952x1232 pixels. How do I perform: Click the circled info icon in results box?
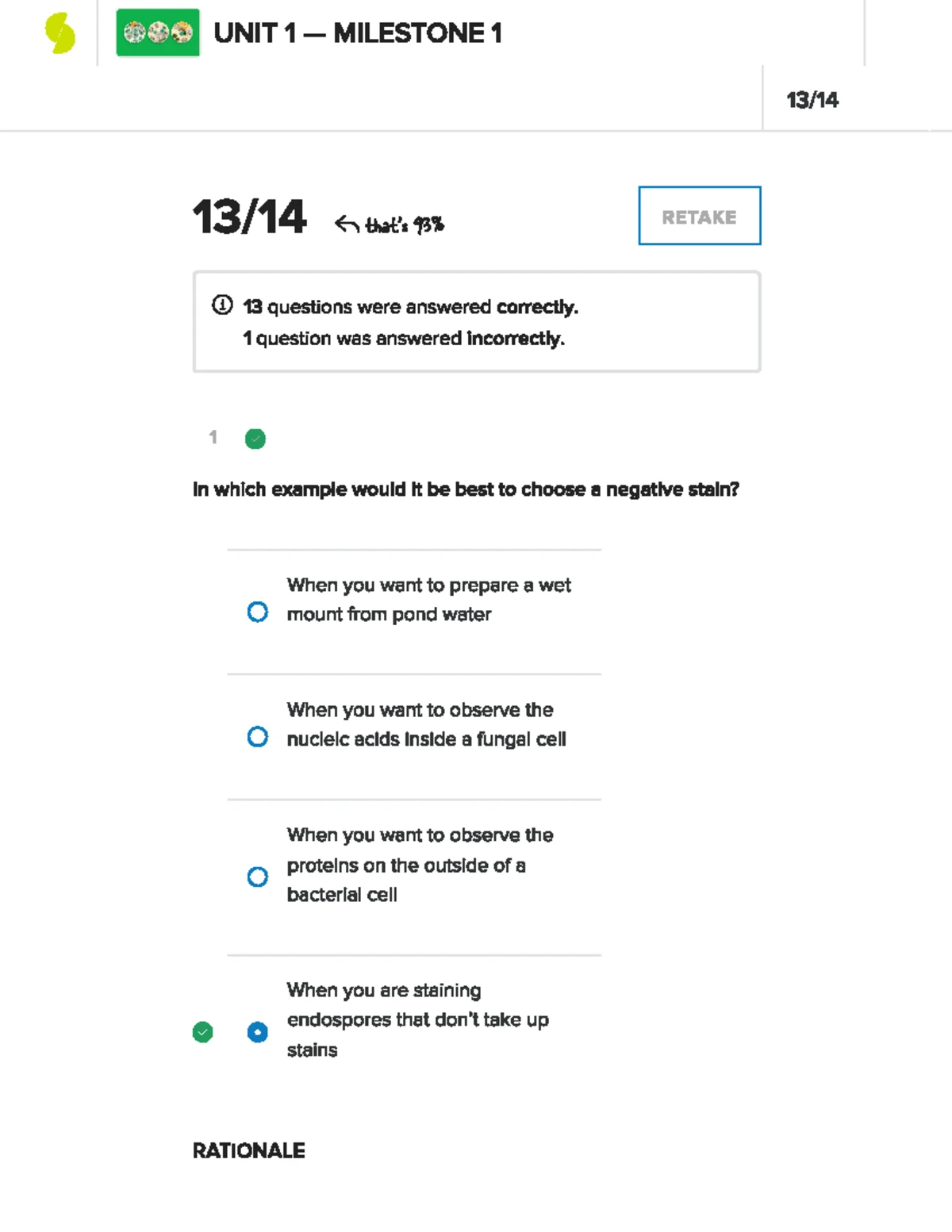222,303
